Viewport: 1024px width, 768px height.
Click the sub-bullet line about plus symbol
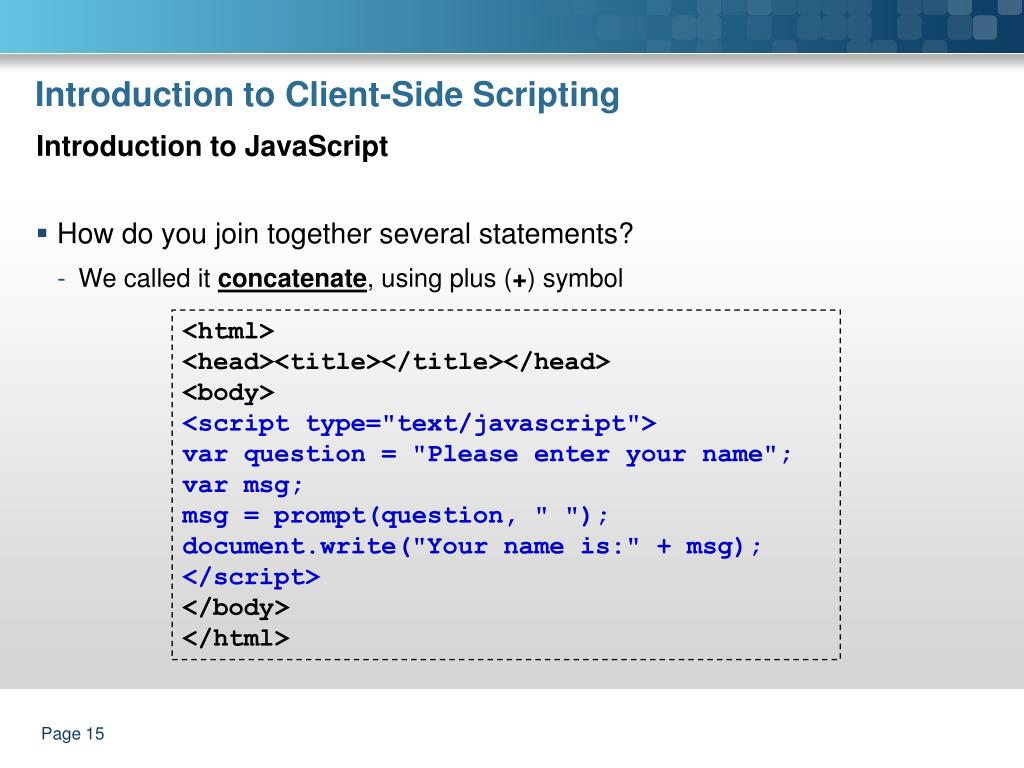click(x=351, y=279)
